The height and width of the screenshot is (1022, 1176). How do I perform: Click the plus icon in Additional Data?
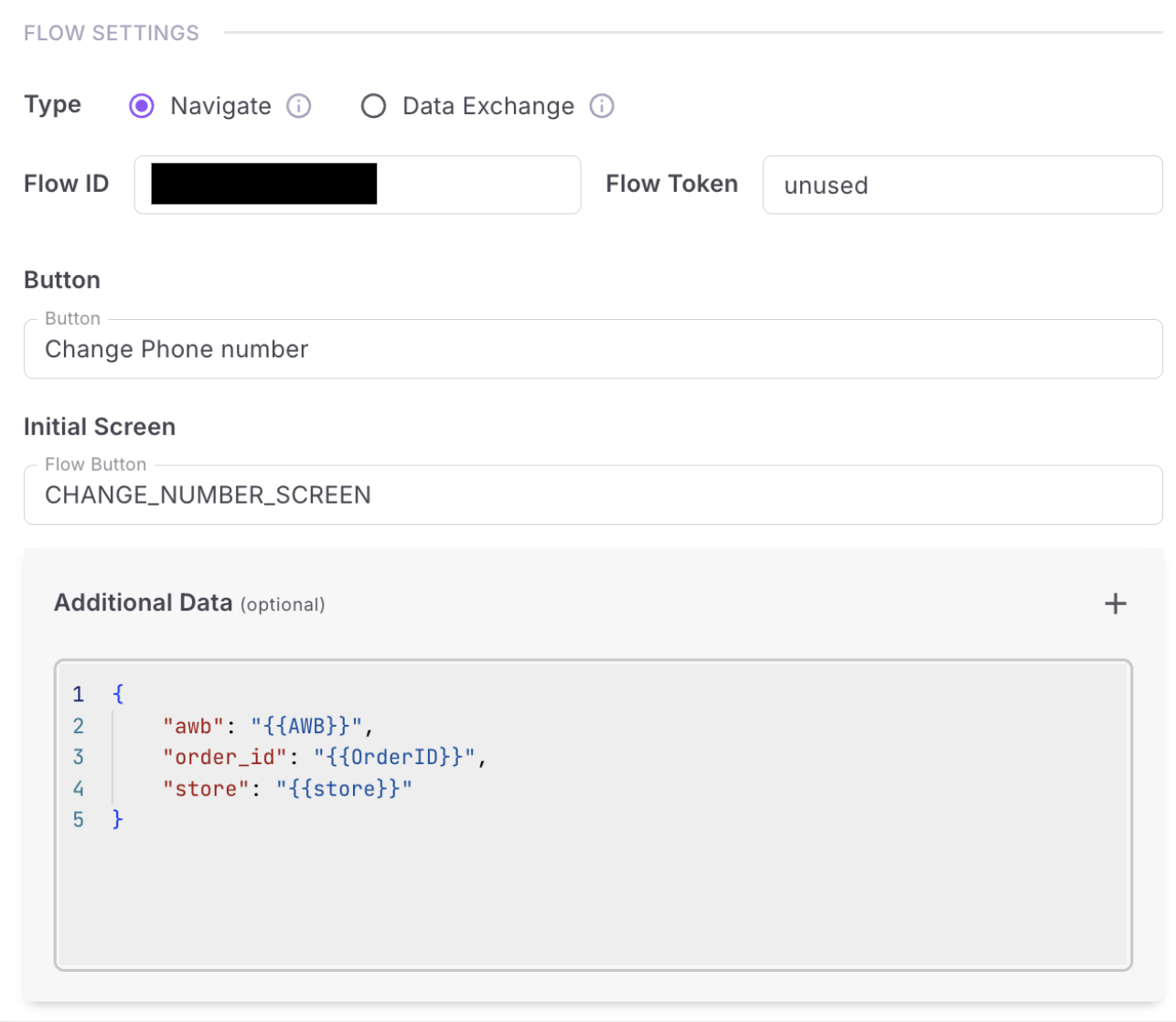(1115, 603)
